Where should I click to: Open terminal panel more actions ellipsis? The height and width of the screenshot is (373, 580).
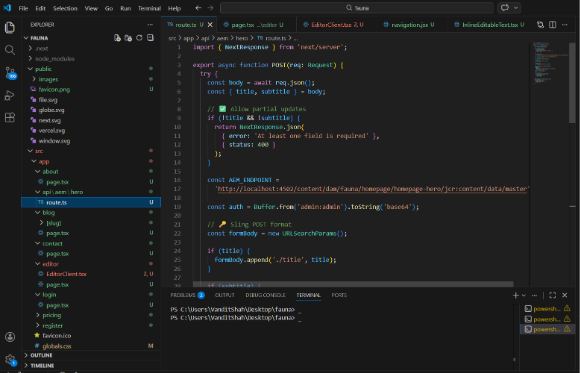tap(534, 295)
